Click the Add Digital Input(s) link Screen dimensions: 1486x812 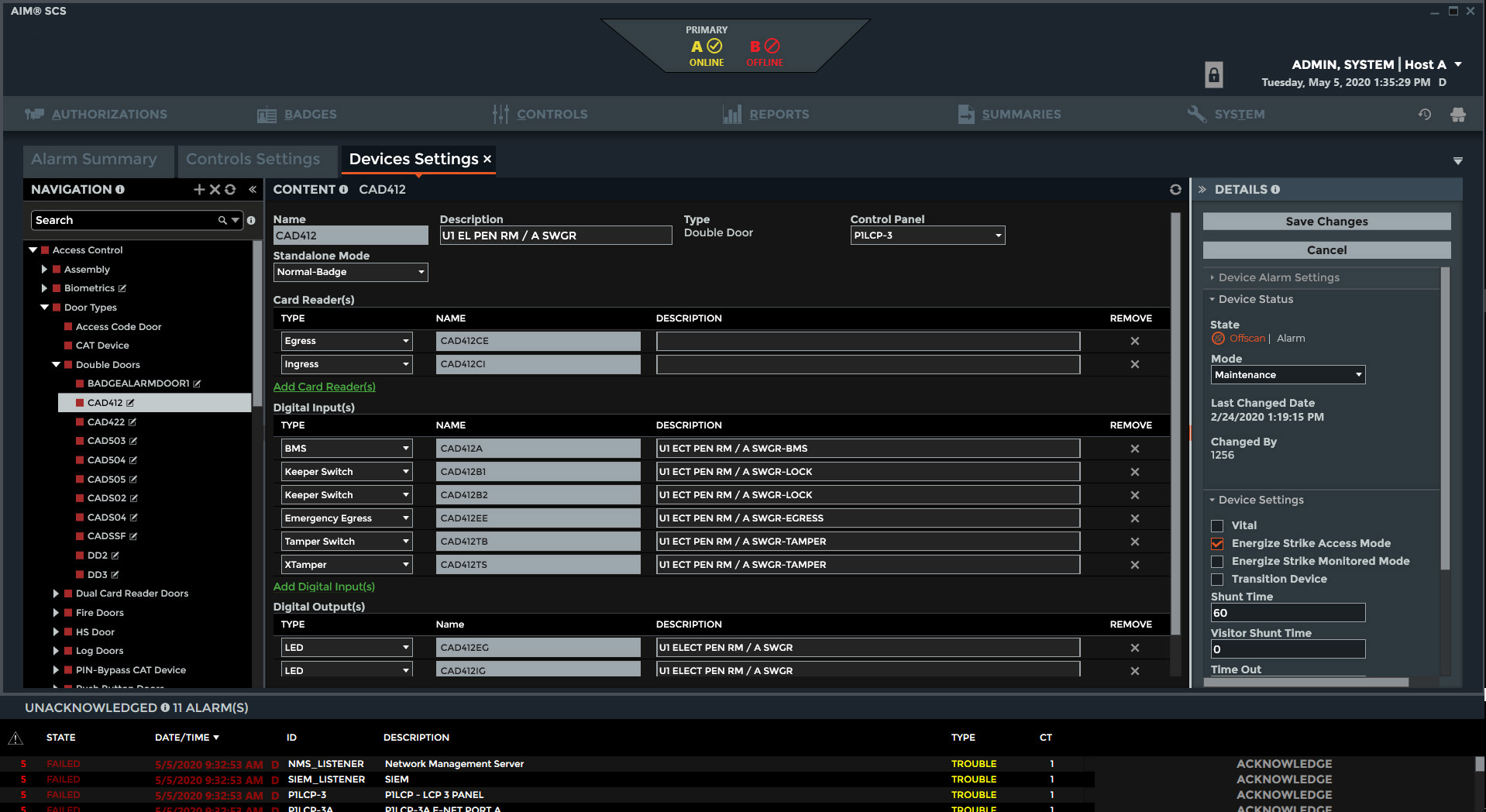point(324,587)
